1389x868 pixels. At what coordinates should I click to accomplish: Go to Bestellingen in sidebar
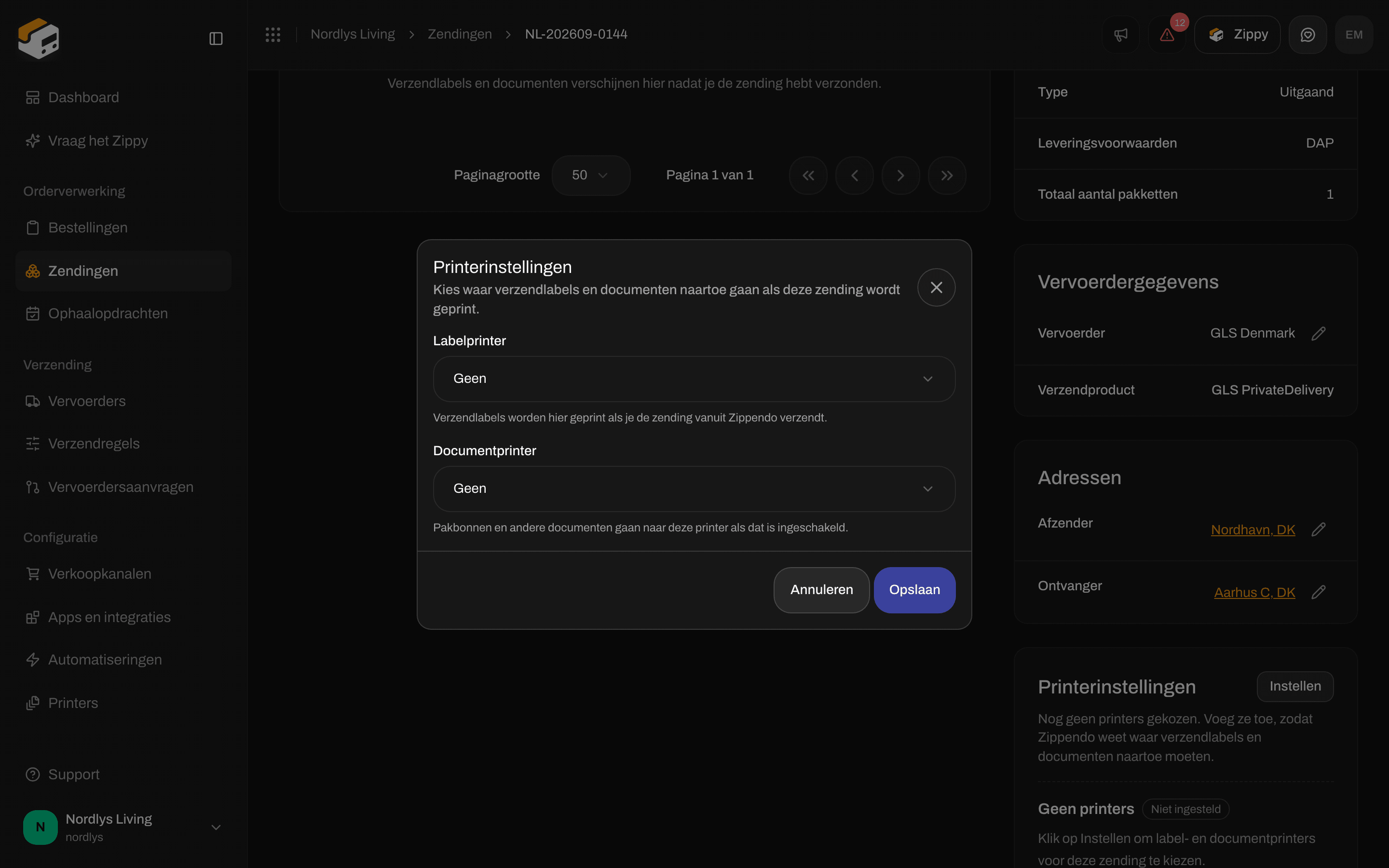123,228
